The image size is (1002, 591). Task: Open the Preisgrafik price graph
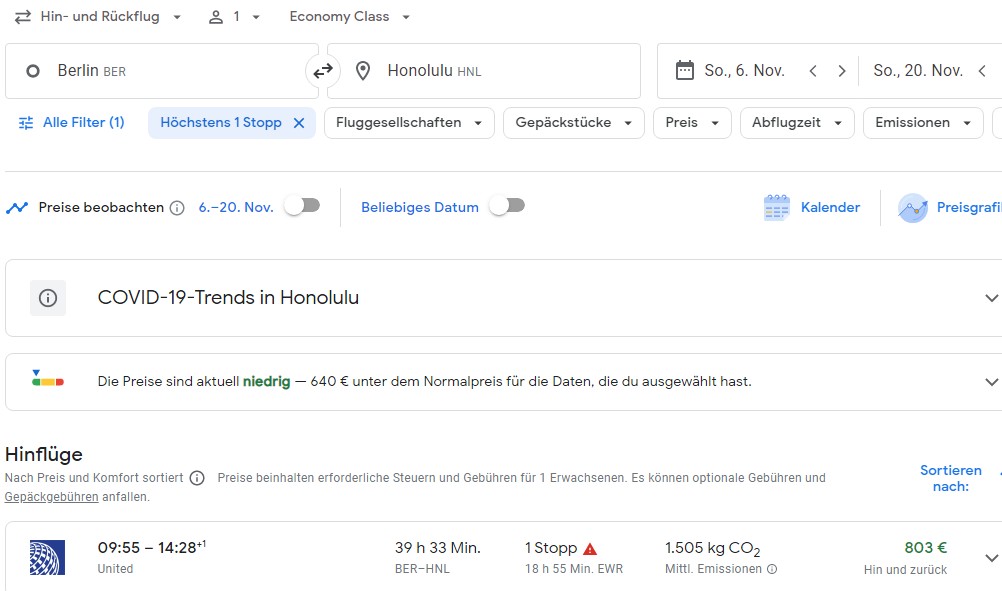[x=948, y=207]
